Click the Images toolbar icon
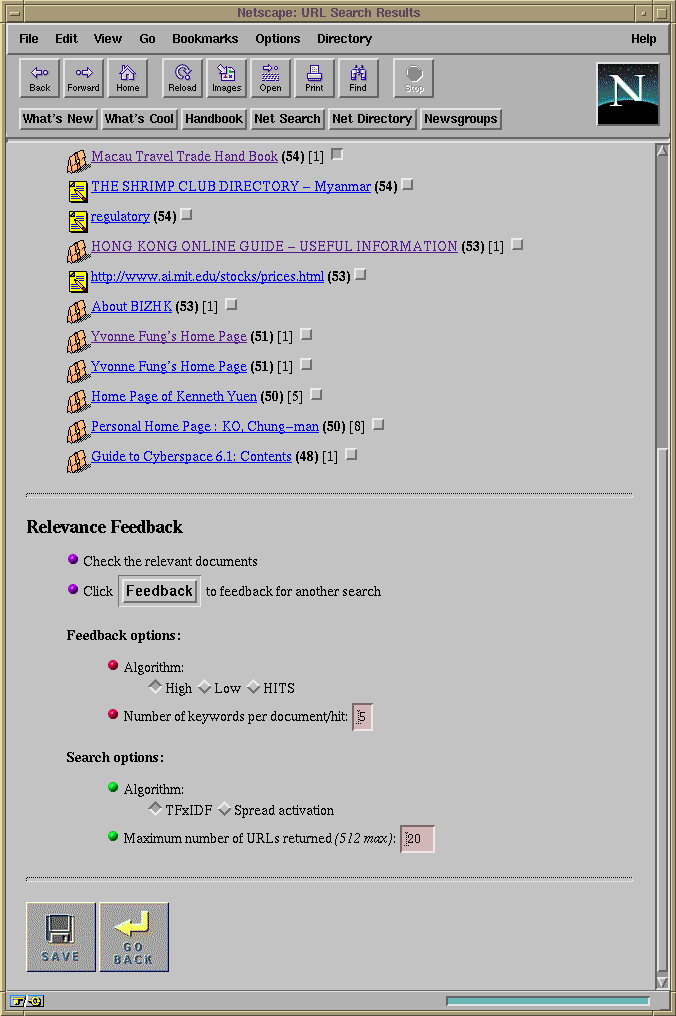This screenshot has height=1016, width=676. (226, 78)
